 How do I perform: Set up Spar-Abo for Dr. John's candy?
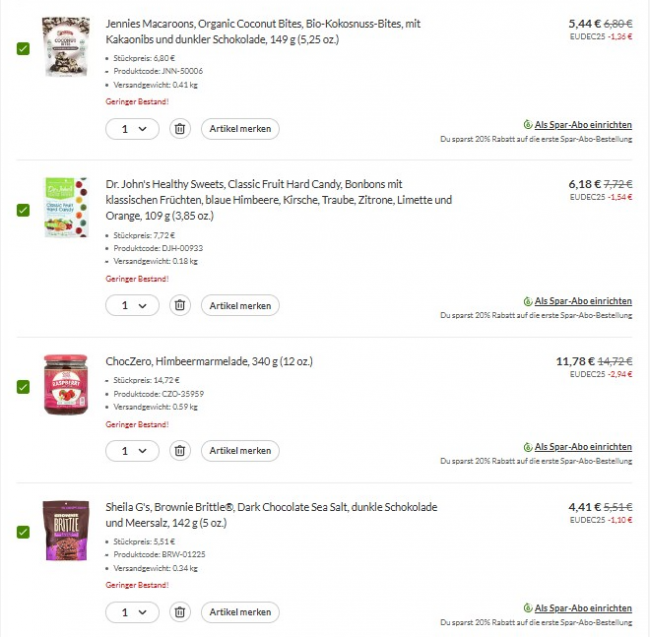[582, 301]
